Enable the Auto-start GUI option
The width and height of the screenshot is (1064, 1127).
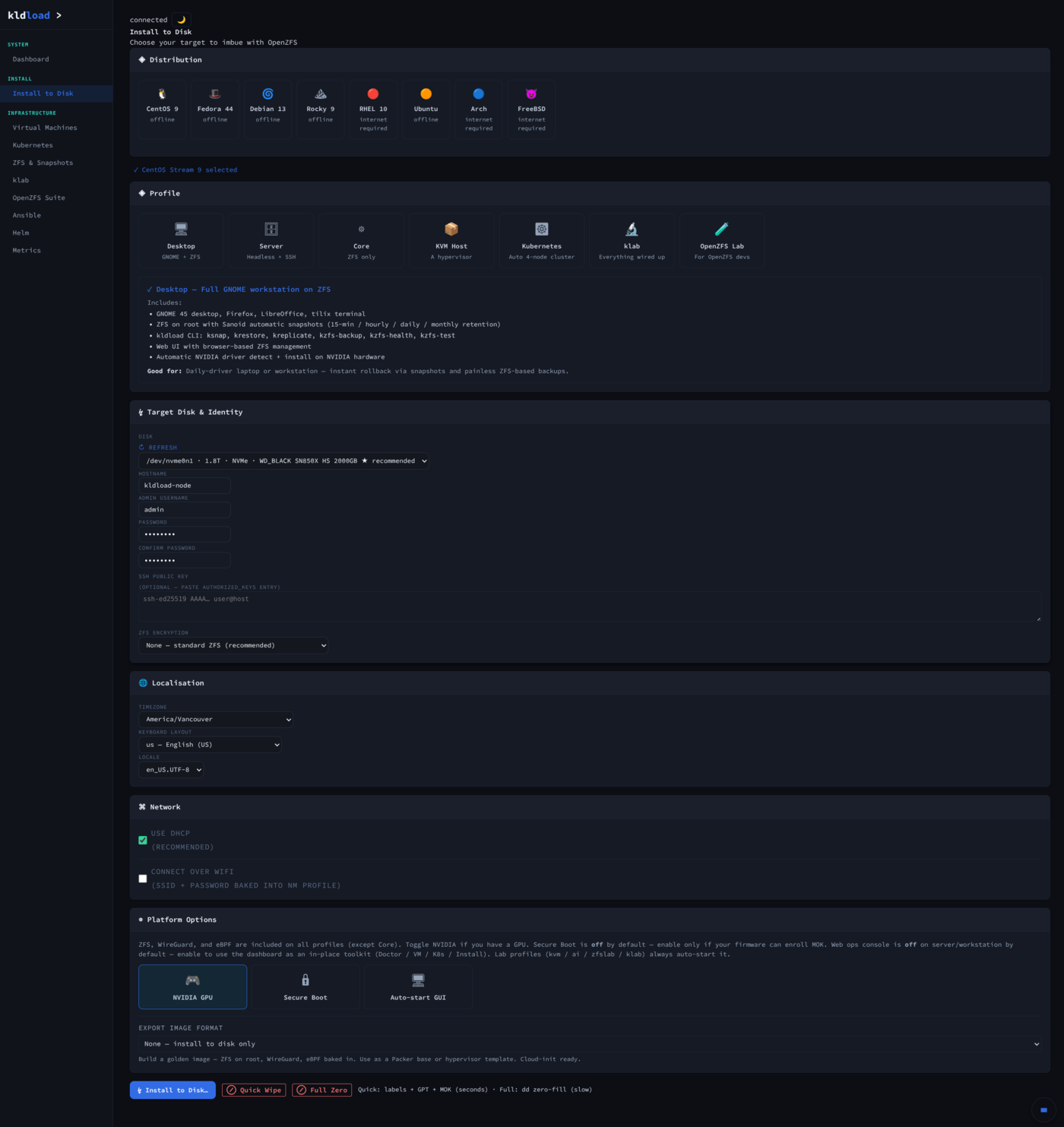click(418, 987)
